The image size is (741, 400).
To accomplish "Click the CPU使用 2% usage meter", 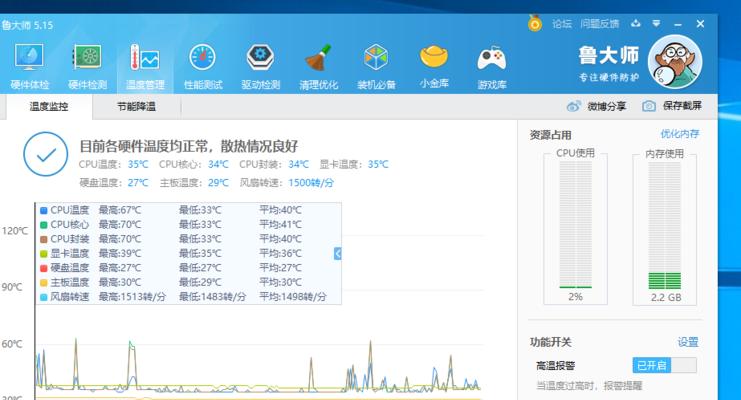I will click(576, 228).
